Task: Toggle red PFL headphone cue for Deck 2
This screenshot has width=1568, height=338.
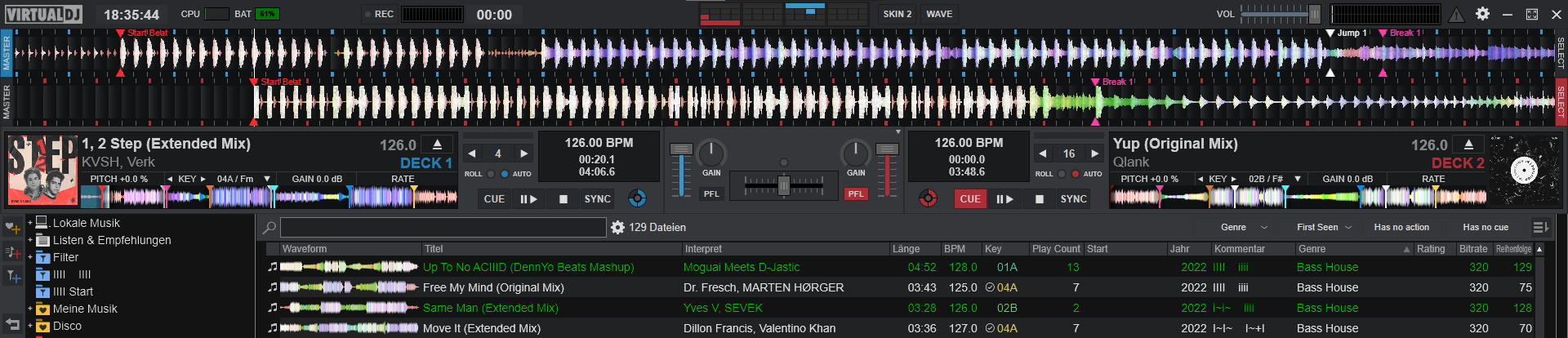Action: pos(855,193)
